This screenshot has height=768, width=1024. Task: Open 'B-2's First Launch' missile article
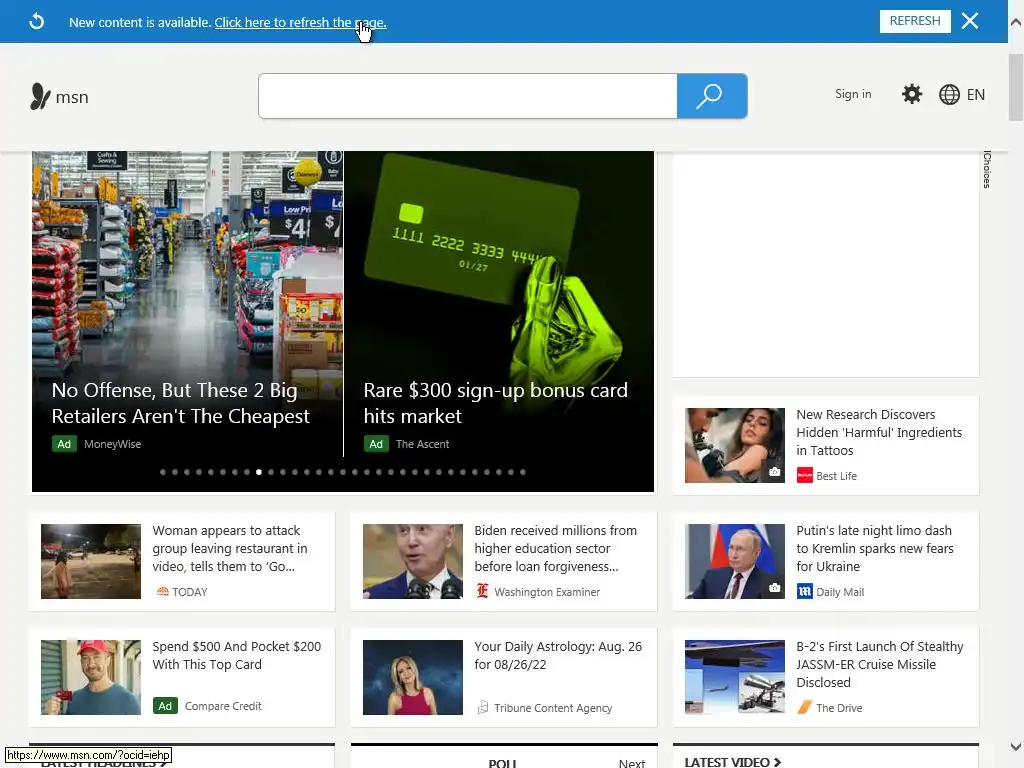click(x=879, y=664)
